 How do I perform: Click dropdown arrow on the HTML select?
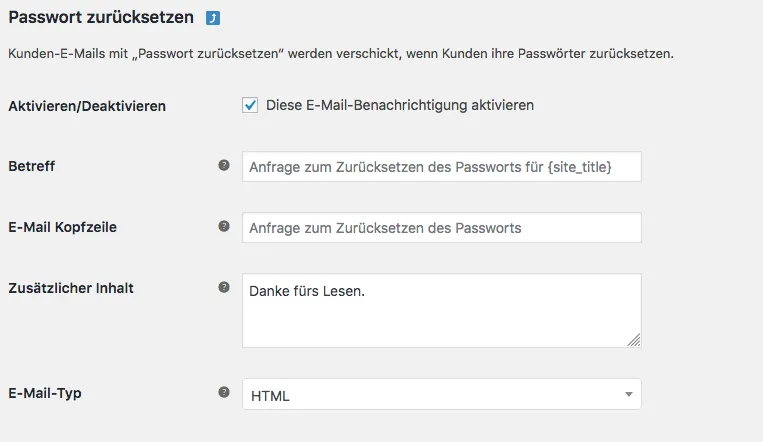click(x=629, y=394)
